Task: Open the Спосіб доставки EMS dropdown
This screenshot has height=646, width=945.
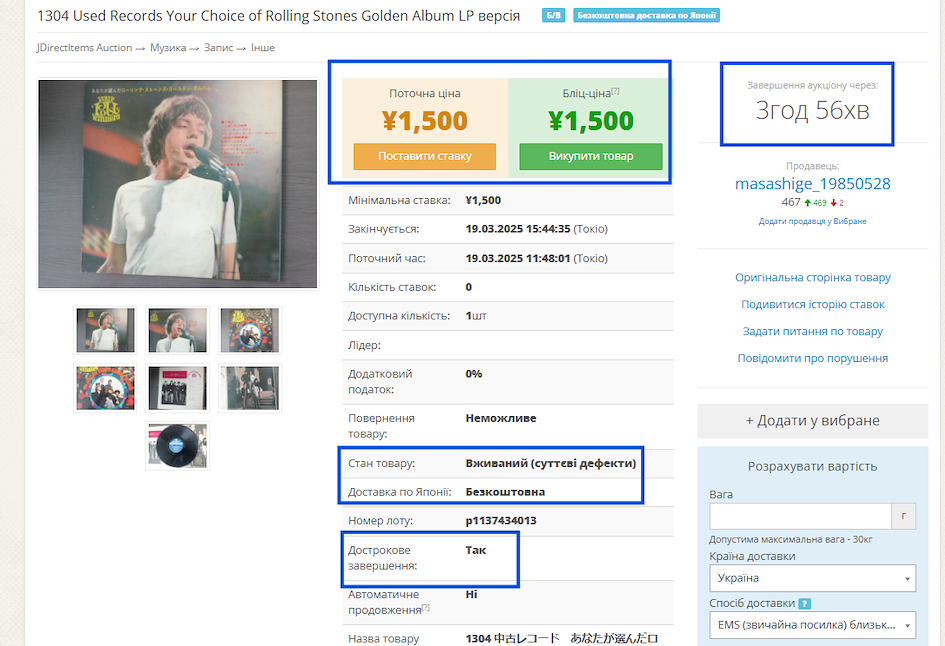Action: click(x=812, y=625)
